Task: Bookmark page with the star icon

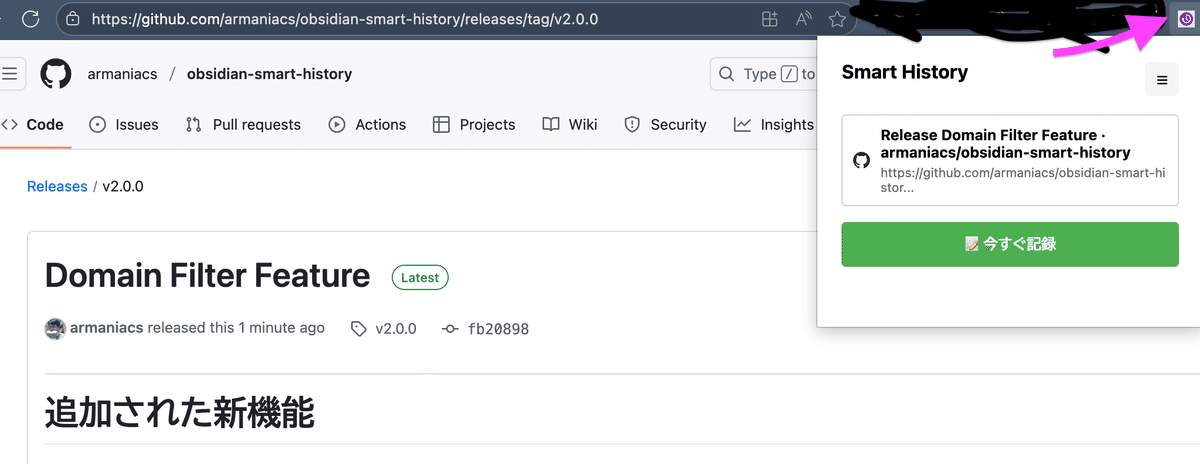Action: [837, 19]
